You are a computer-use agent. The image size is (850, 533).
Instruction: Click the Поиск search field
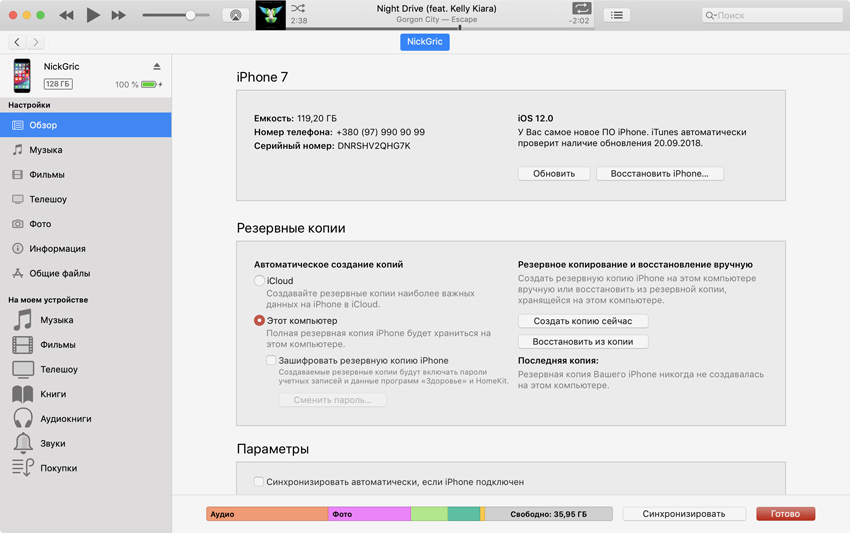(x=772, y=15)
